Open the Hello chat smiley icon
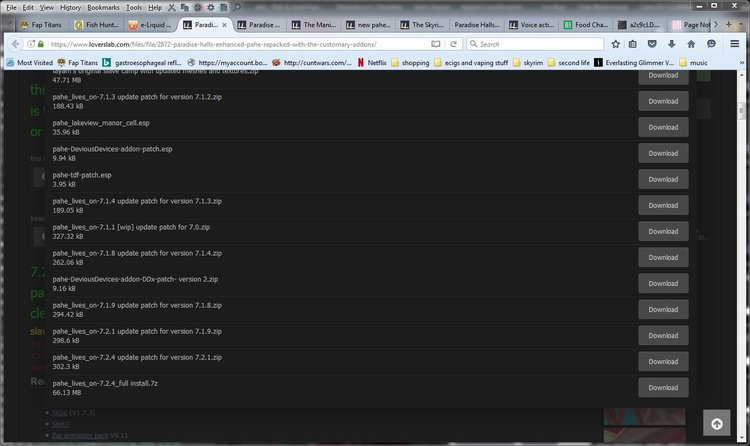750x446 pixels. pyautogui.click(x=711, y=44)
